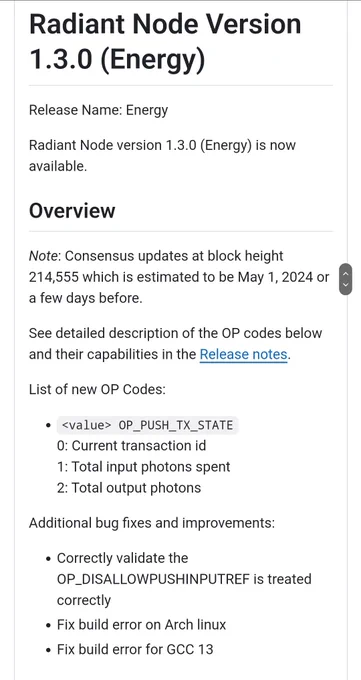This screenshot has width=361, height=680.
Task: Click the Overview section heading
Action: (x=72, y=211)
